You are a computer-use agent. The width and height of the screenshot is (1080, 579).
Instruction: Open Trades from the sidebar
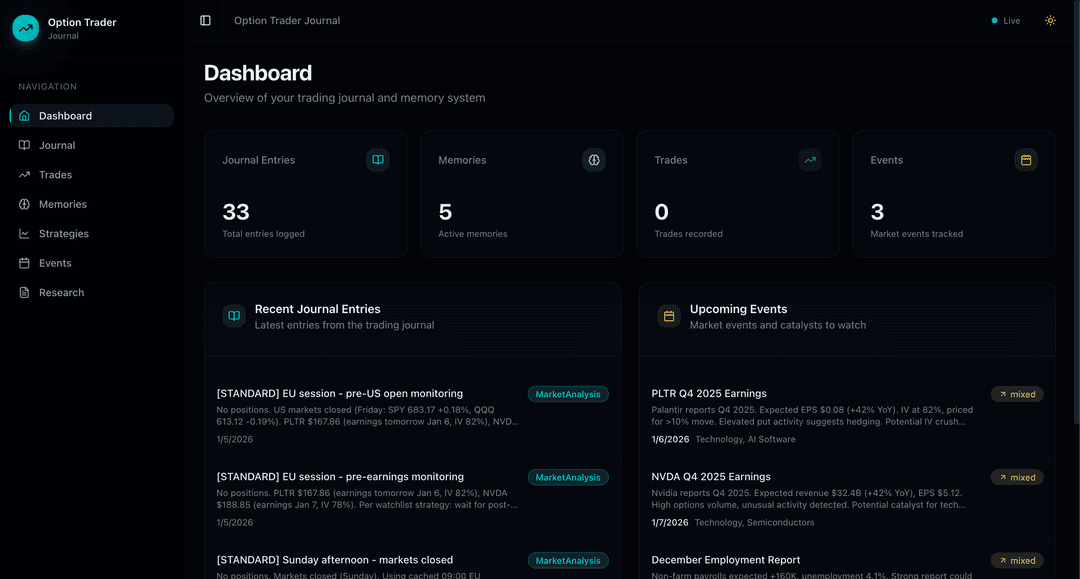coord(55,175)
